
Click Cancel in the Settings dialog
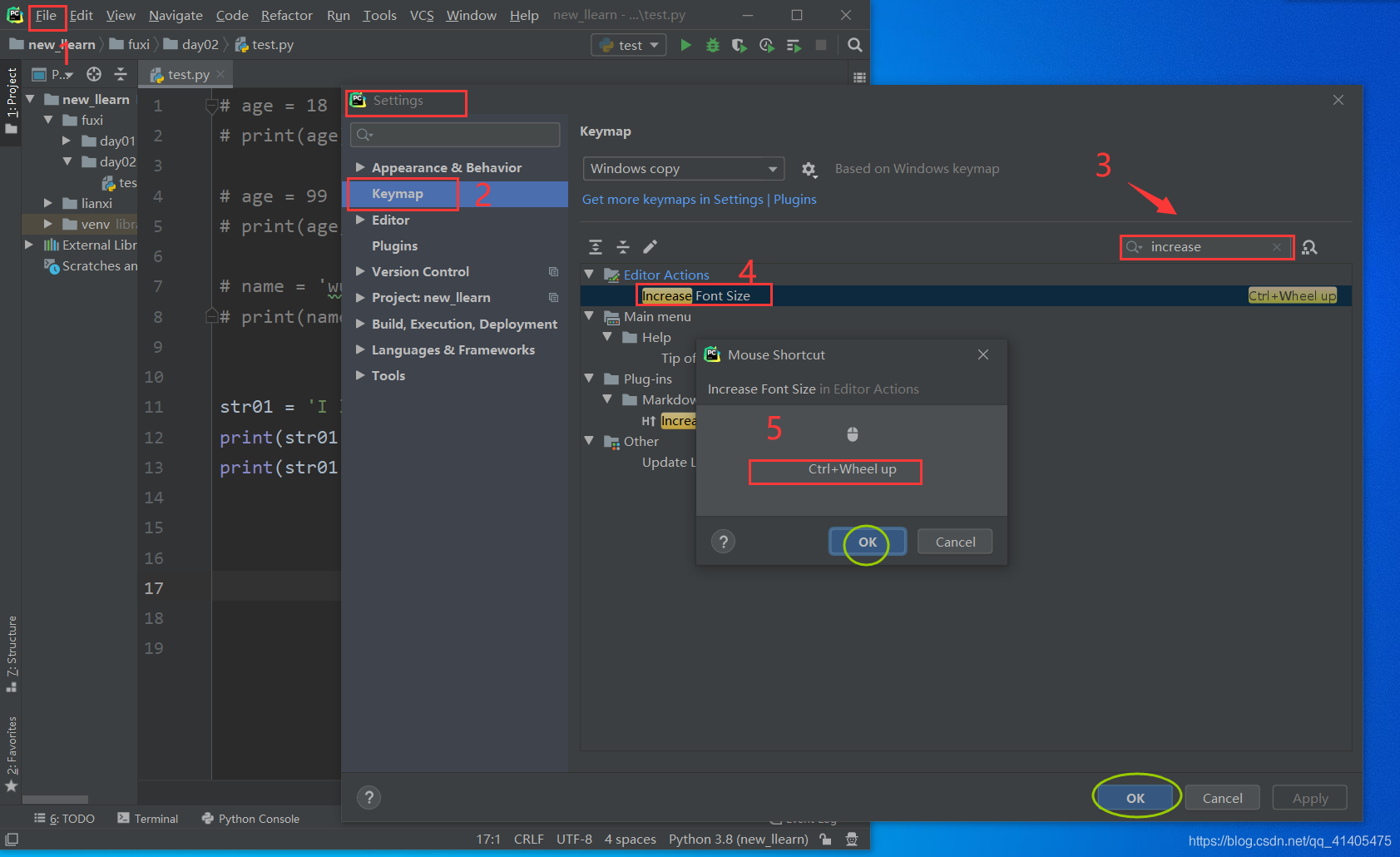[1222, 798]
